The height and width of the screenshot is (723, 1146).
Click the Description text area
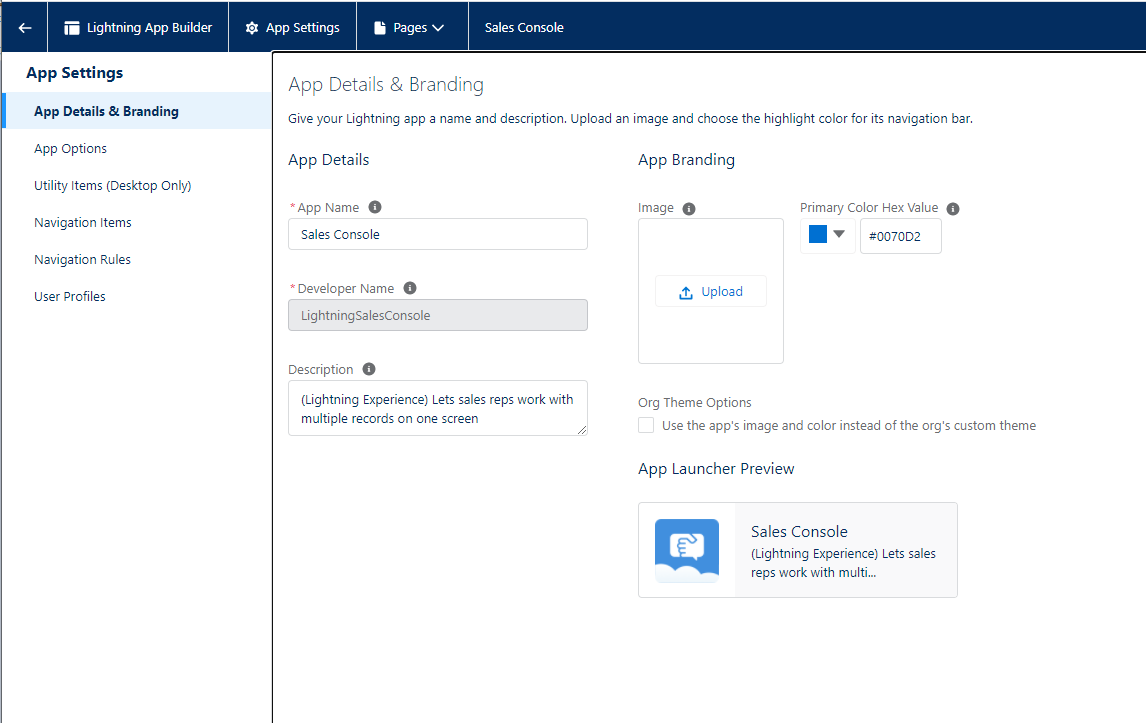click(438, 408)
